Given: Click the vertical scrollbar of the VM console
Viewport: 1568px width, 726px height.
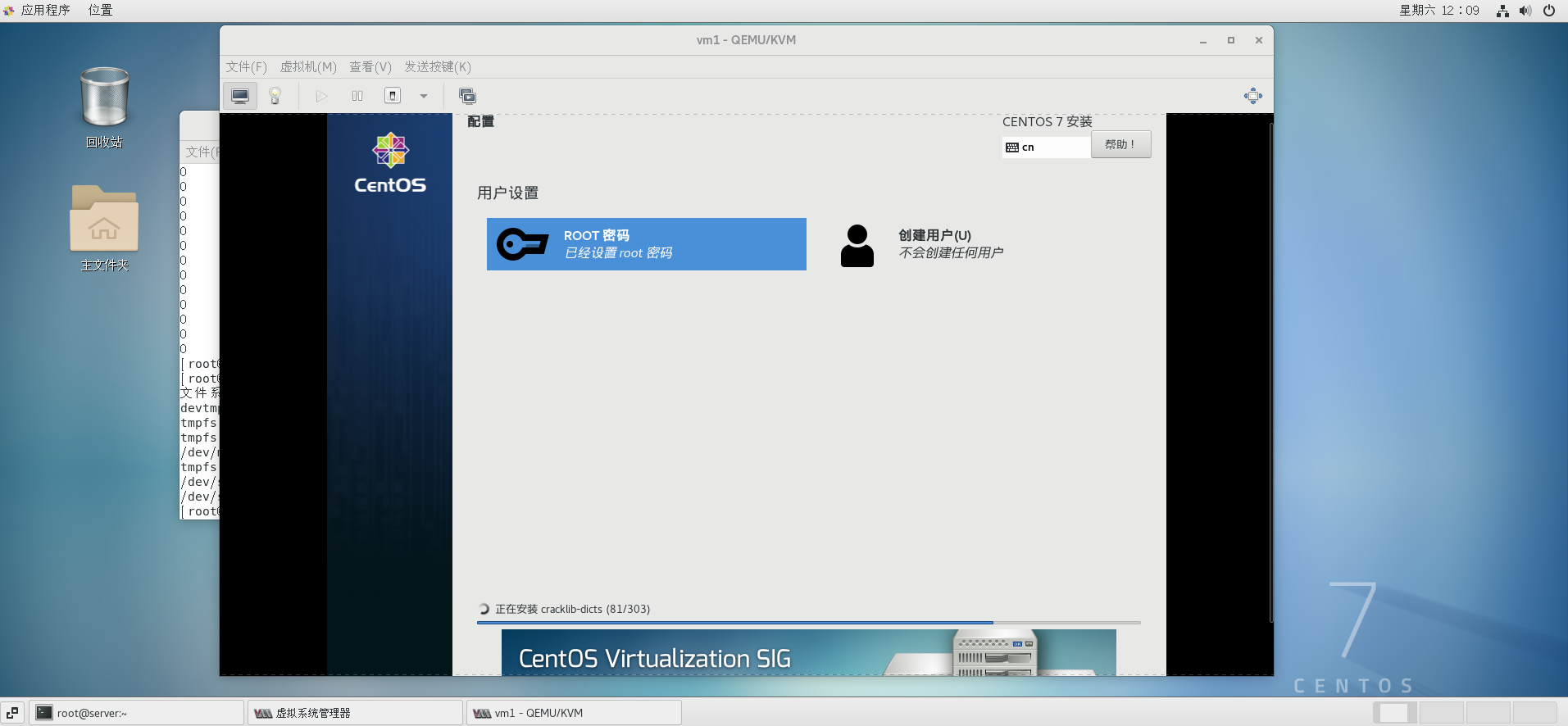Looking at the screenshot, I should [x=1271, y=373].
